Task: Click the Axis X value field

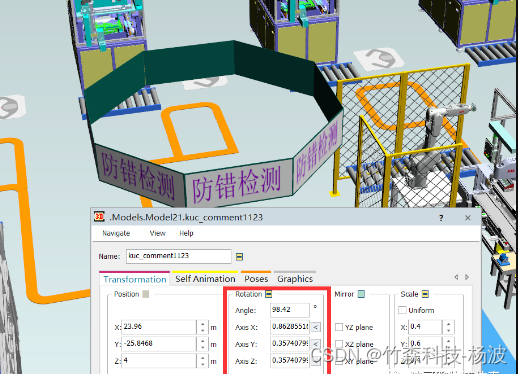Action: point(290,327)
